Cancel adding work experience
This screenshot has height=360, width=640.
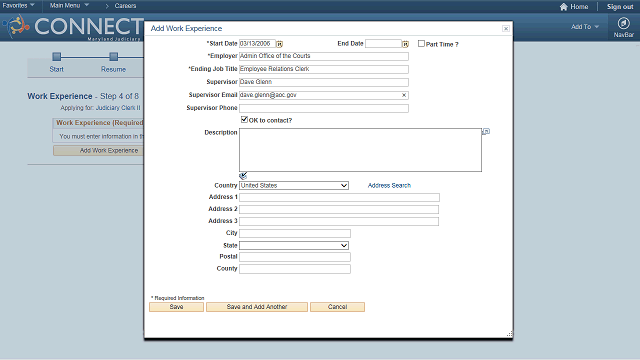pyautogui.click(x=338, y=307)
